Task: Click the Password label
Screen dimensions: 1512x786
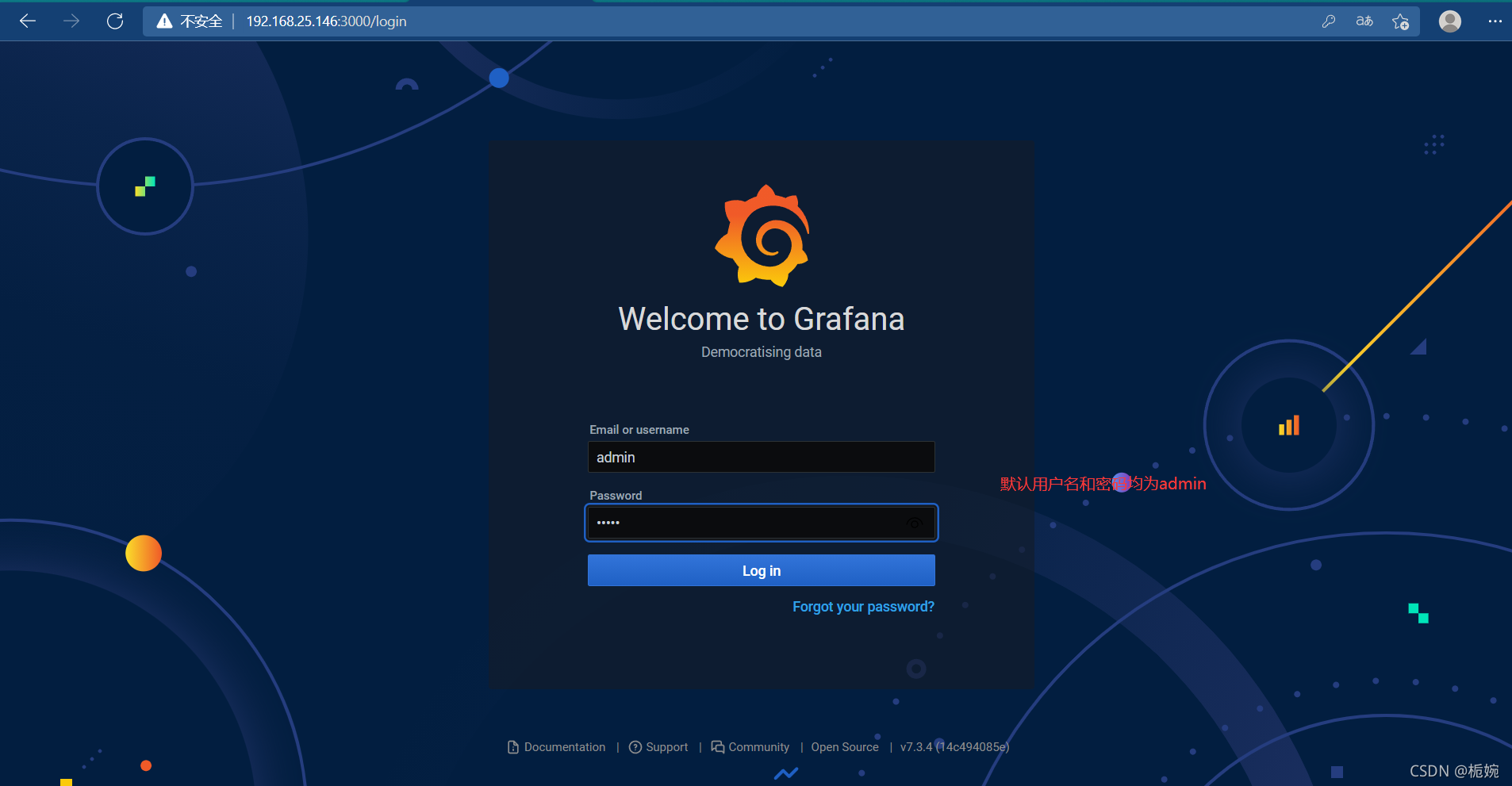Action: tap(616, 496)
